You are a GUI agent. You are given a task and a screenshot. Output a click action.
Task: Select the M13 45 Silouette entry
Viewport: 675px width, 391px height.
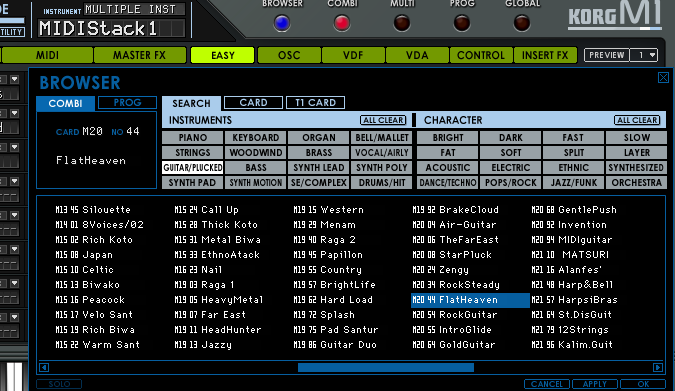point(93,210)
